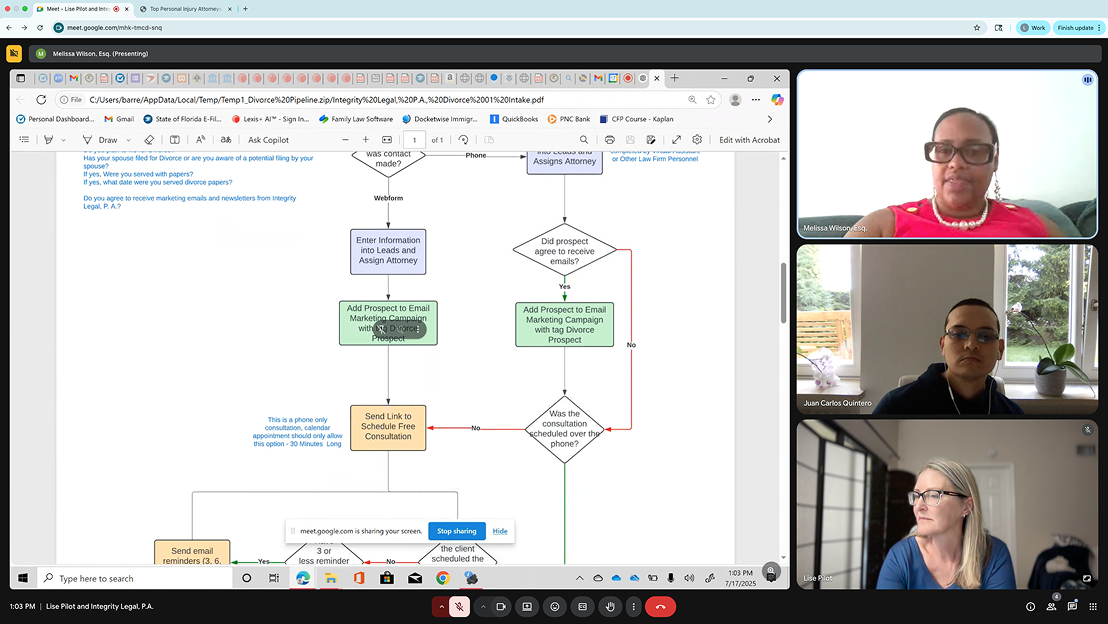This screenshot has width=1108, height=624.
Task: Open Family Law Software bookmark
Action: point(355,119)
